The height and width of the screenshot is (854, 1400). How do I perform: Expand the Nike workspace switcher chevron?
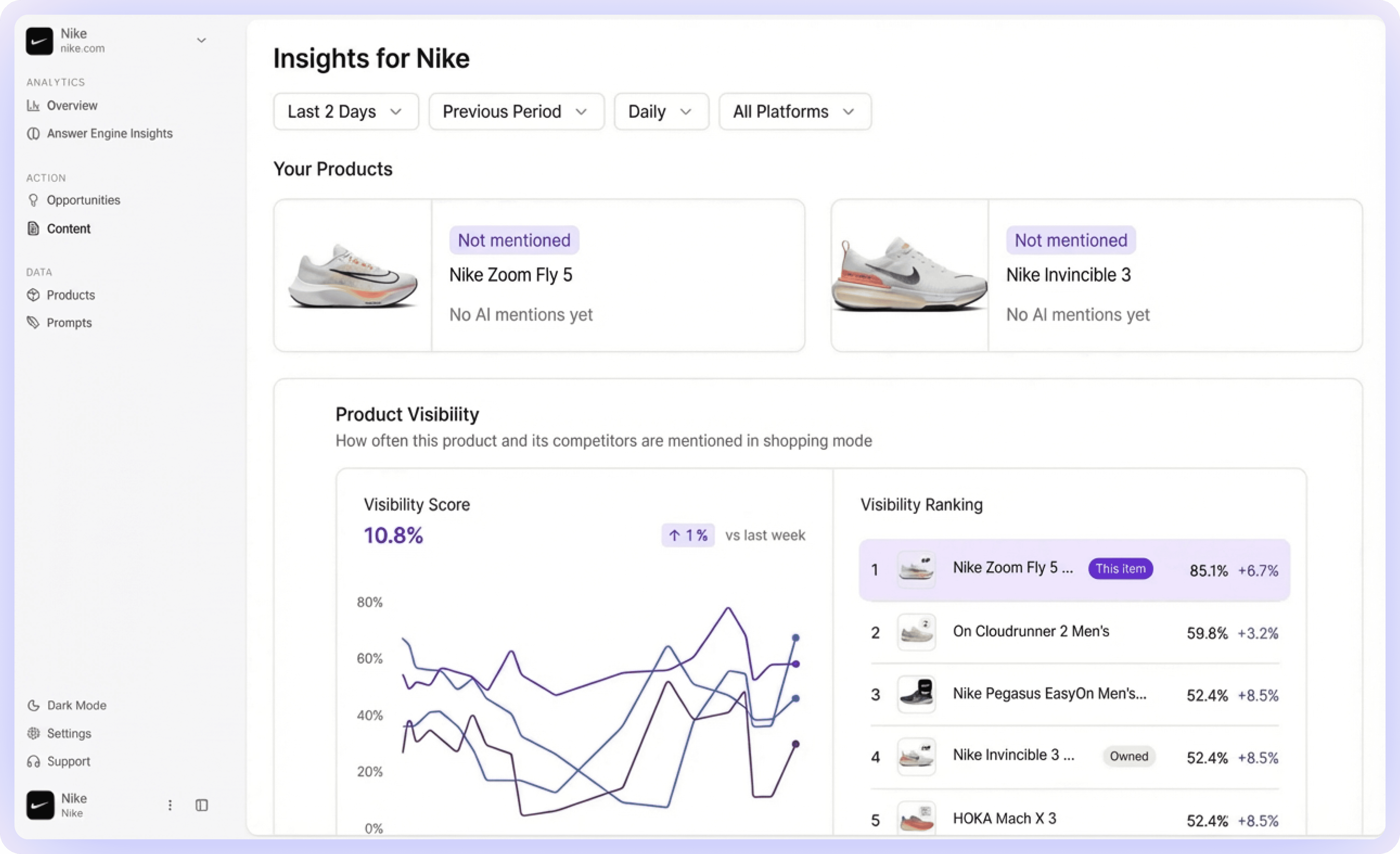201,40
